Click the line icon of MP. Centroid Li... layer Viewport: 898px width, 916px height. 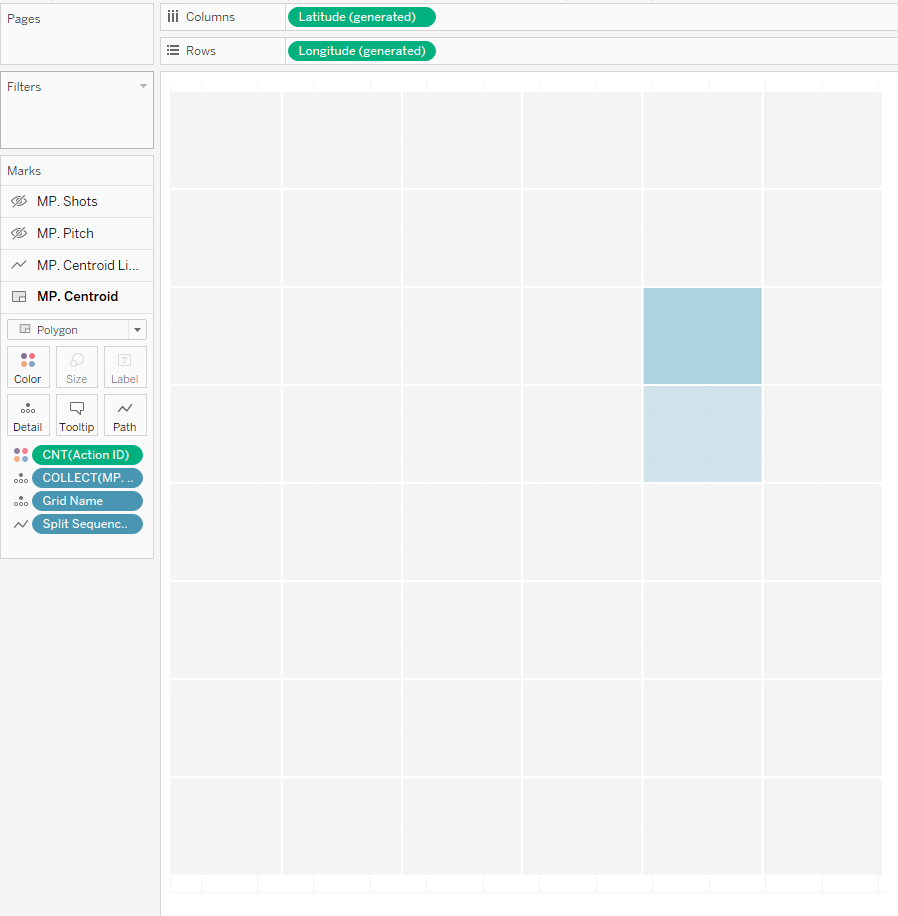(19, 265)
